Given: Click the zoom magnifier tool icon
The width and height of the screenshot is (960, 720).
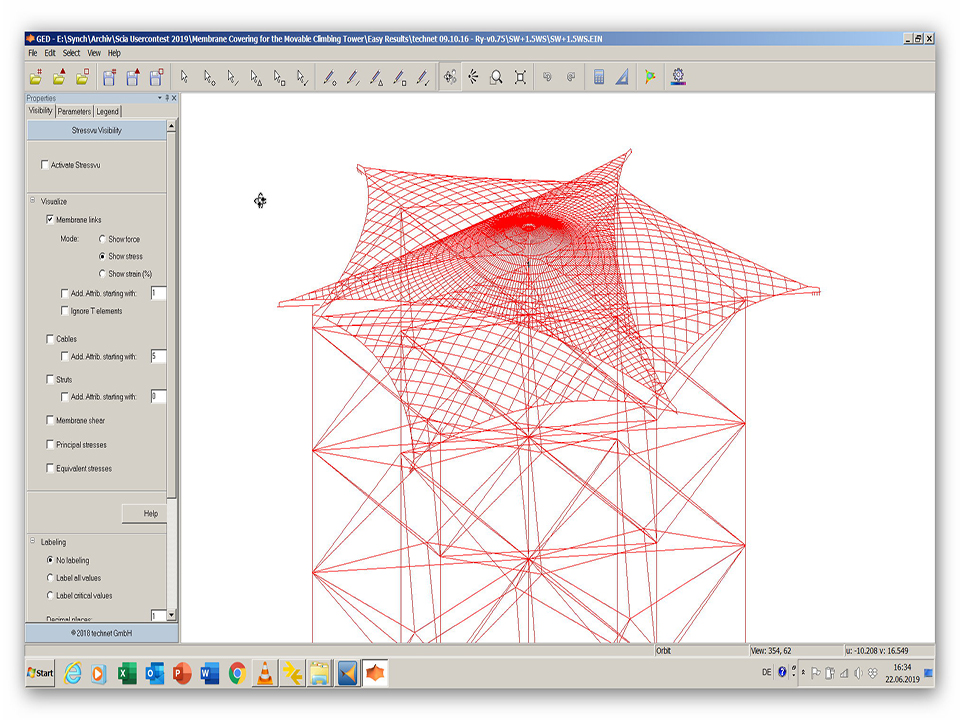Looking at the screenshot, I should pyautogui.click(x=496, y=77).
